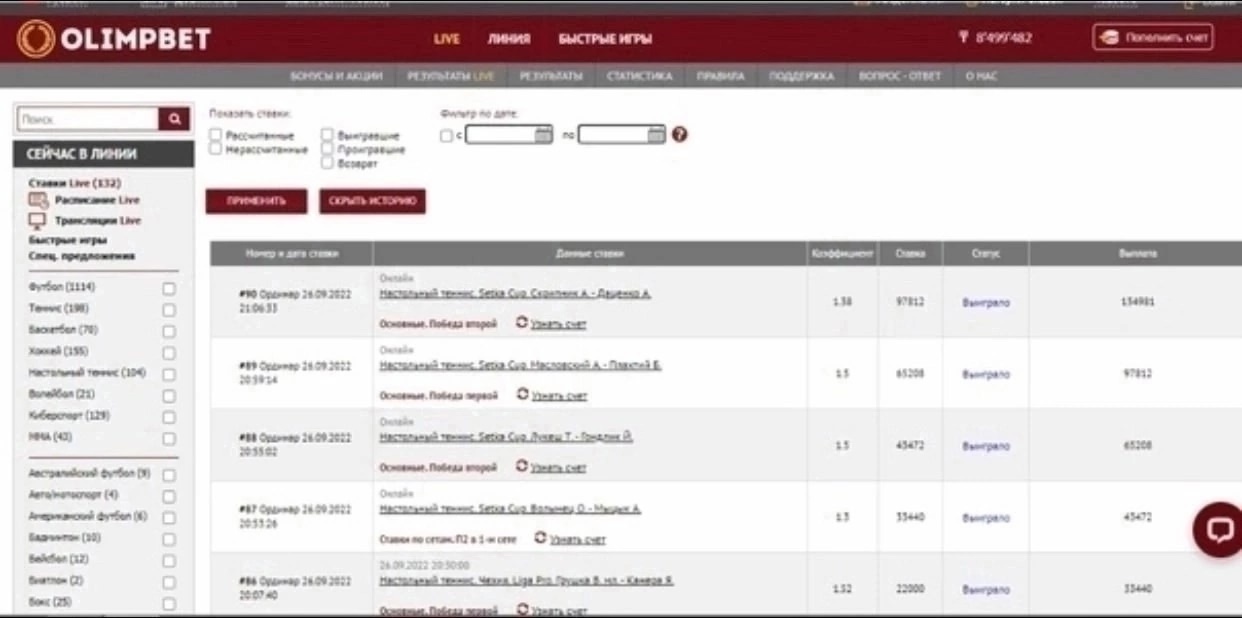1242x618 pixels.
Task: Open Спец. предложения sidebar link
Action: tap(82, 256)
